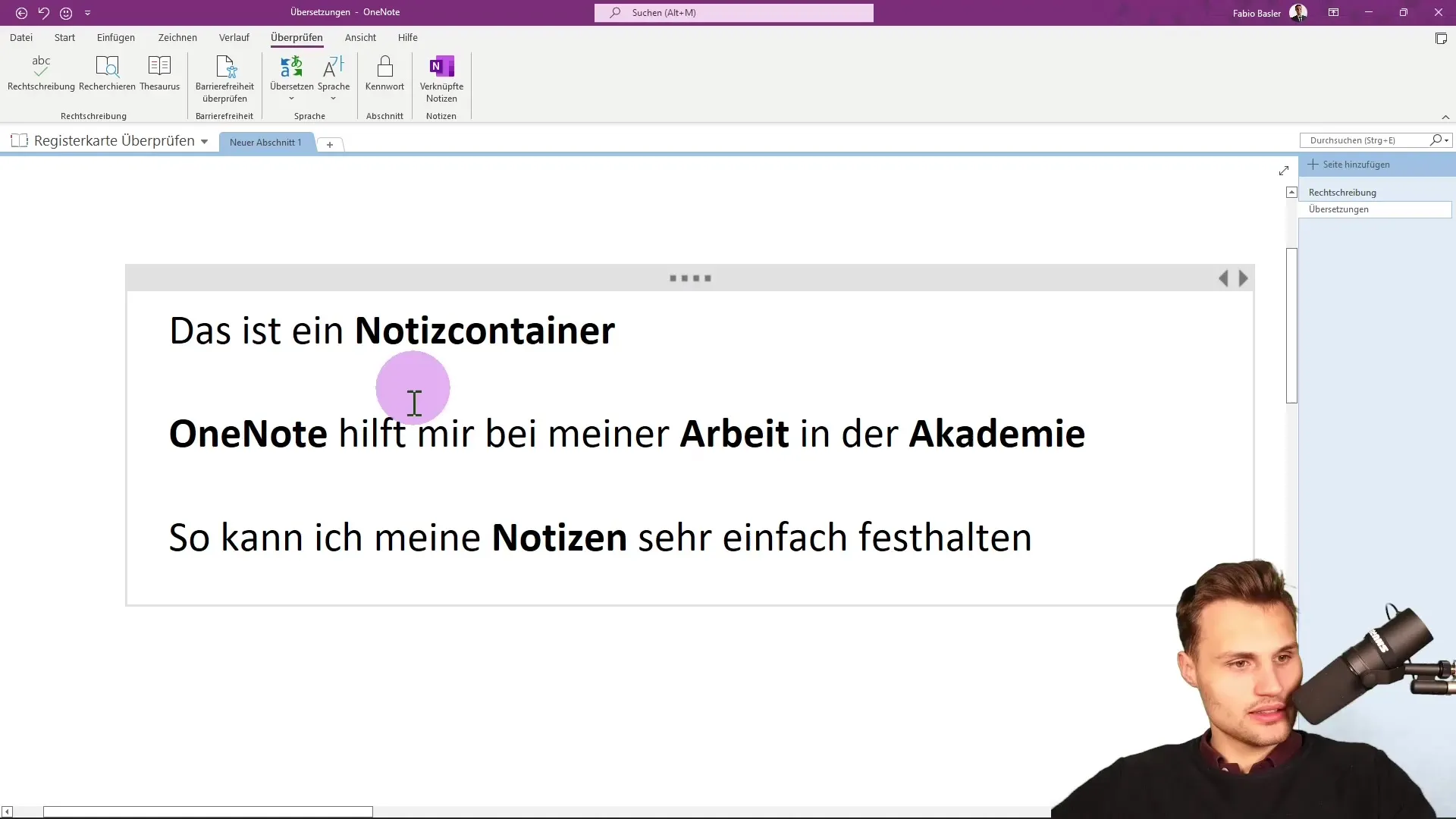
Task: Click the horizontal scrollbar left arrow
Action: pyautogui.click(x=7, y=811)
